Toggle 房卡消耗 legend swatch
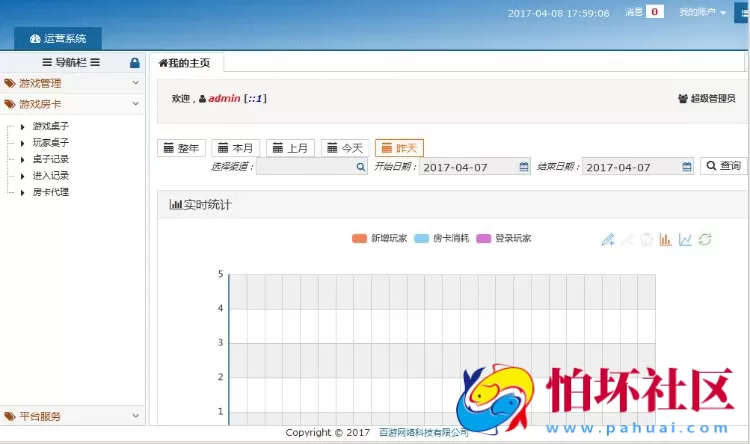The width and height of the screenshot is (750, 444). point(421,238)
